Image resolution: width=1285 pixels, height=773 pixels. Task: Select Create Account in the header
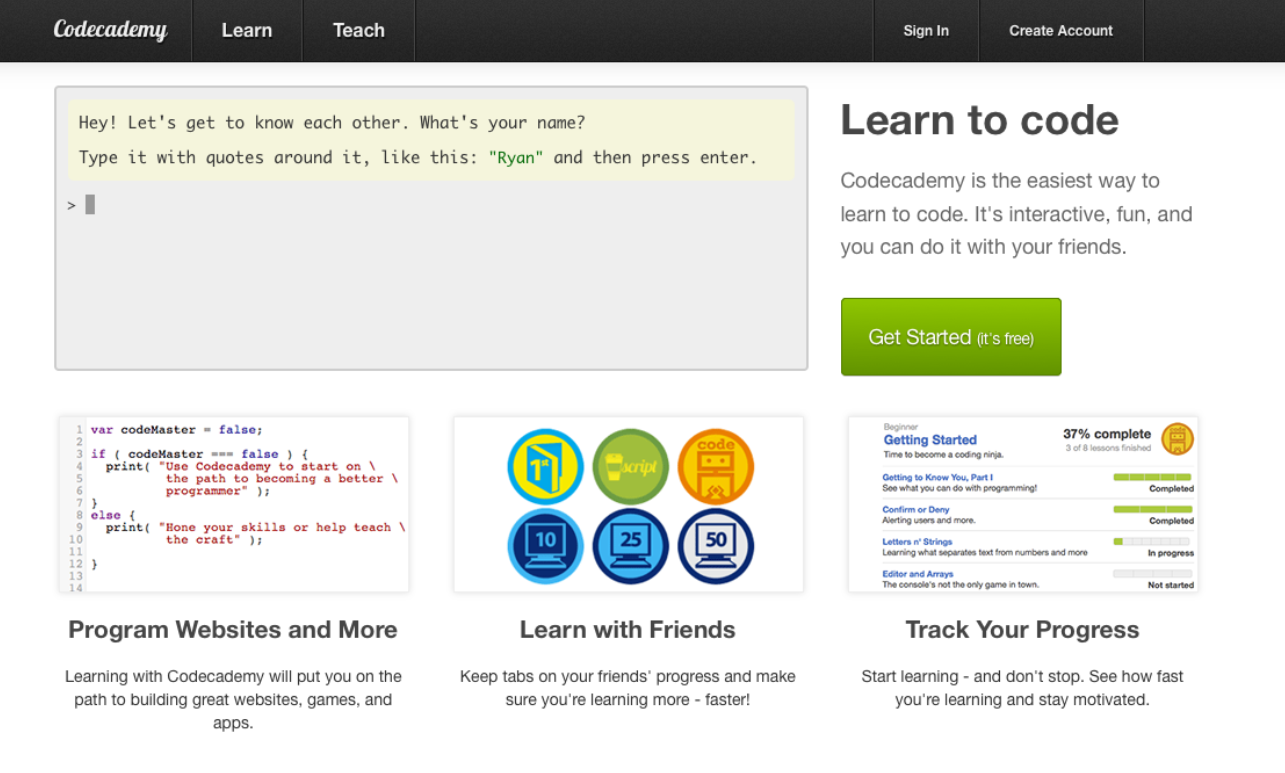(1061, 31)
